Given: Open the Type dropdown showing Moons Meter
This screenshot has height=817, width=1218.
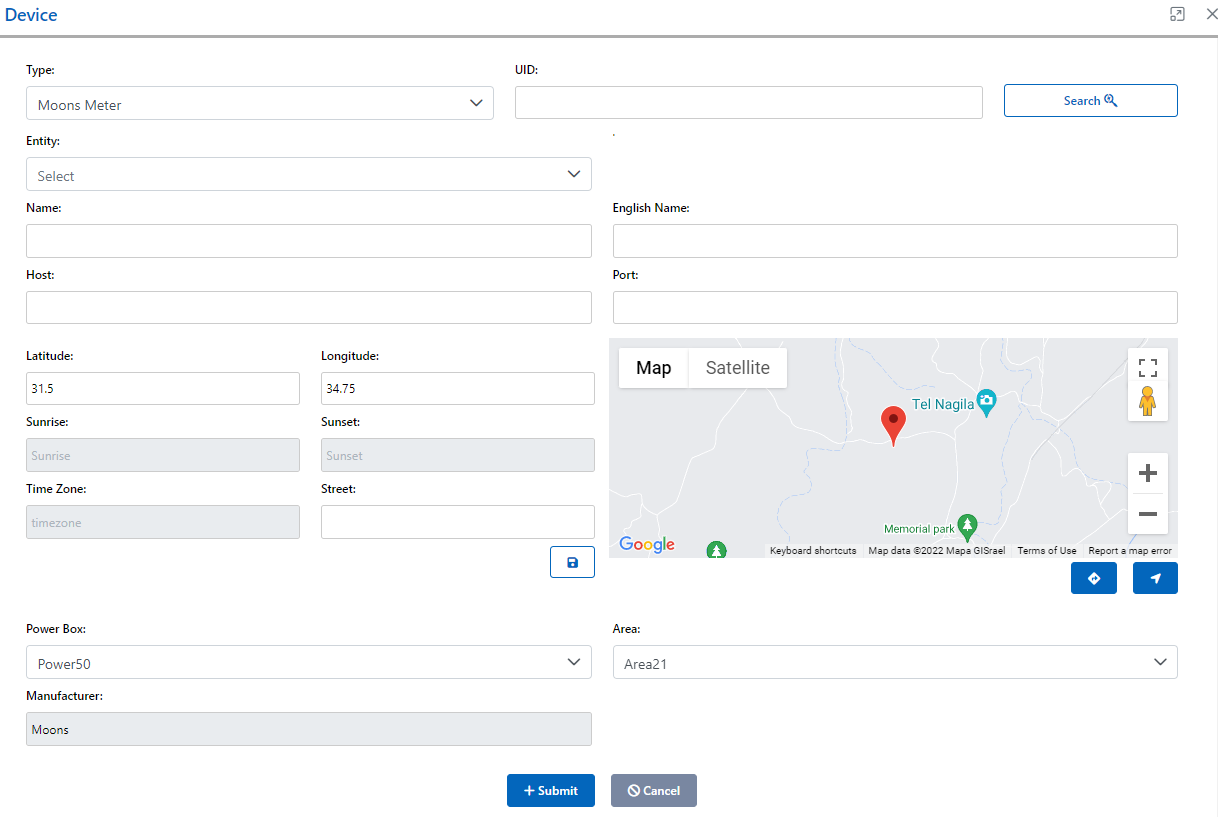Looking at the screenshot, I should (260, 103).
